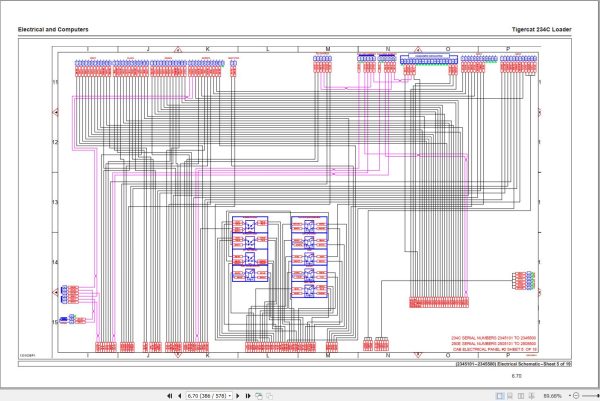Image resolution: width=600 pixels, height=401 pixels.
Task: Jump to the last page
Action: point(248,396)
